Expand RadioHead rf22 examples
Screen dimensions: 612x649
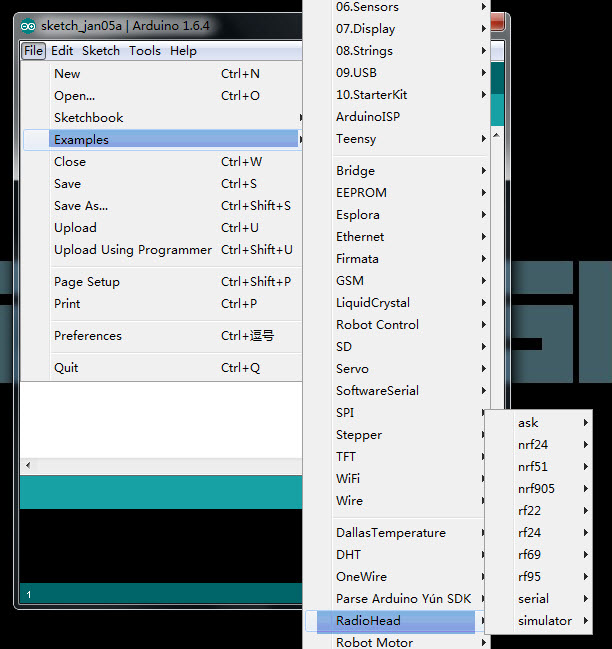(539, 510)
